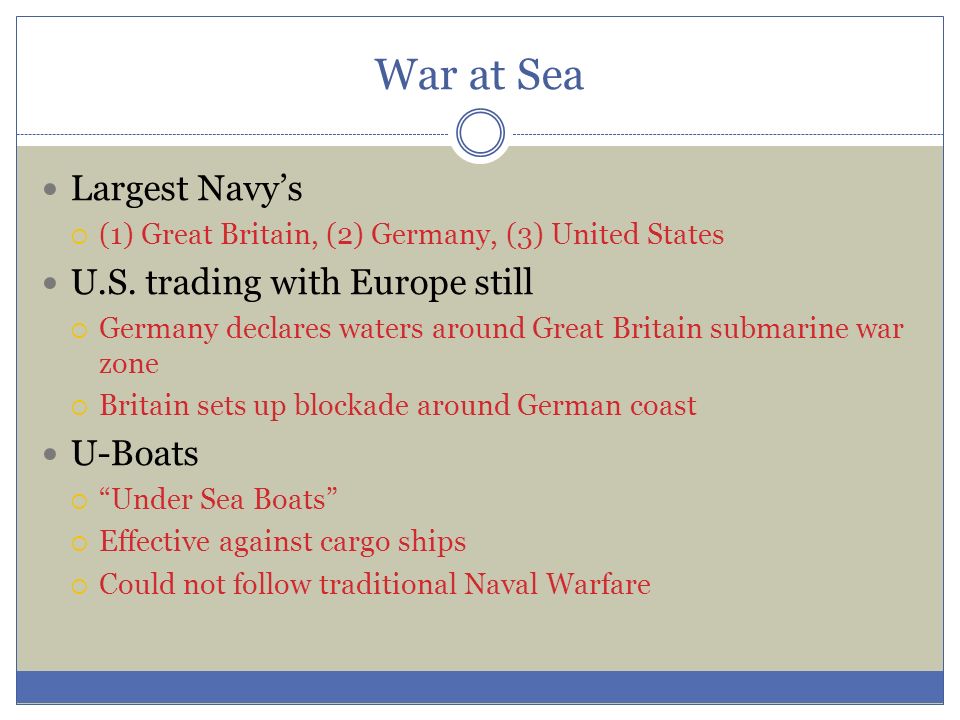The height and width of the screenshot is (720, 960).
Task: Click the "Under Sea Boats" quoted text
Action: tap(219, 499)
